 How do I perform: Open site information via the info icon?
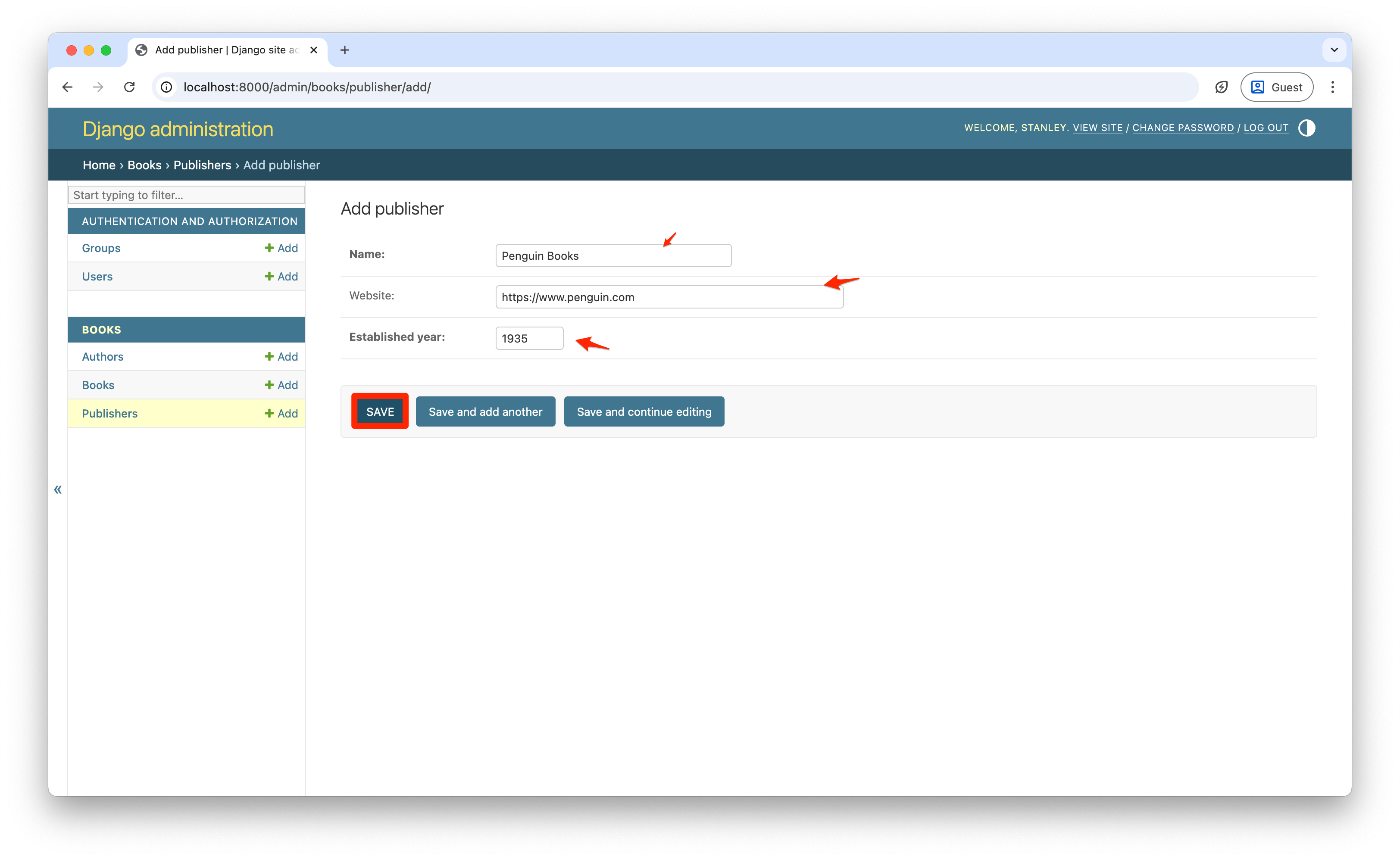point(166,87)
